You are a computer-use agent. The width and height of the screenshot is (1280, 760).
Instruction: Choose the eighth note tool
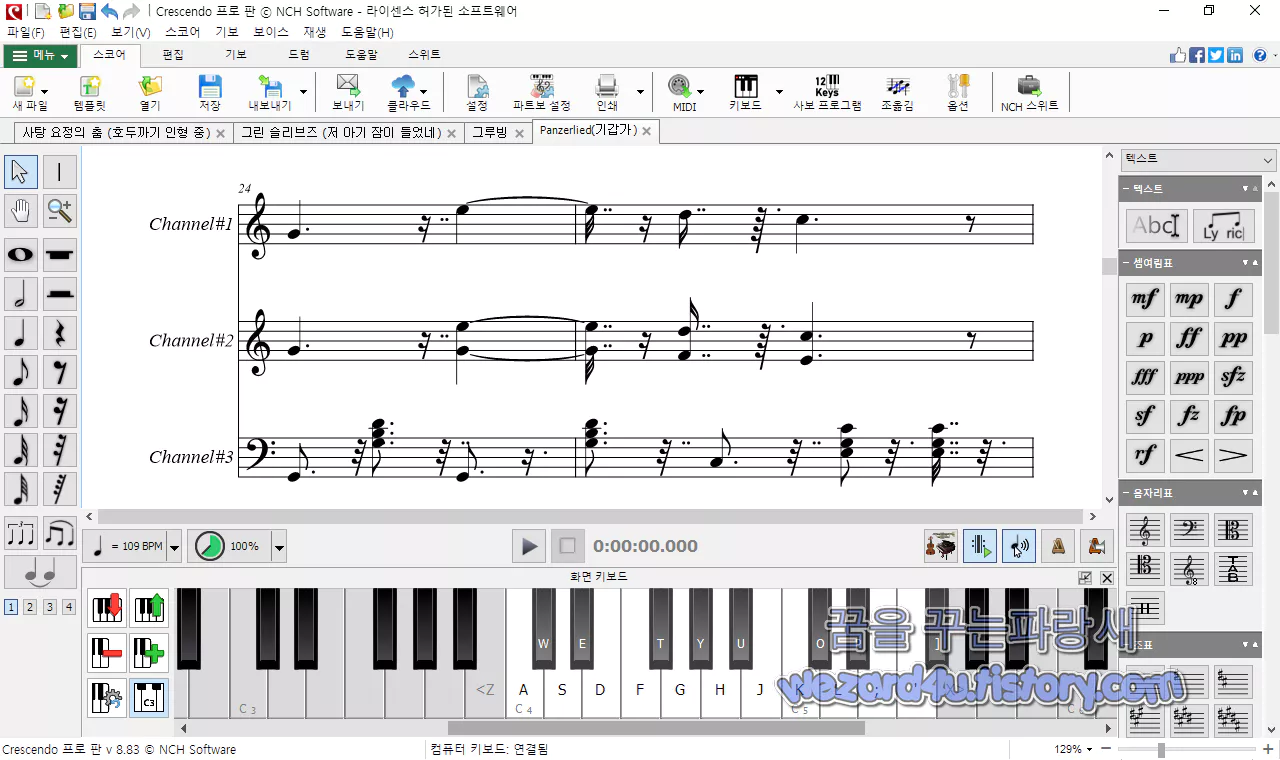[21, 371]
